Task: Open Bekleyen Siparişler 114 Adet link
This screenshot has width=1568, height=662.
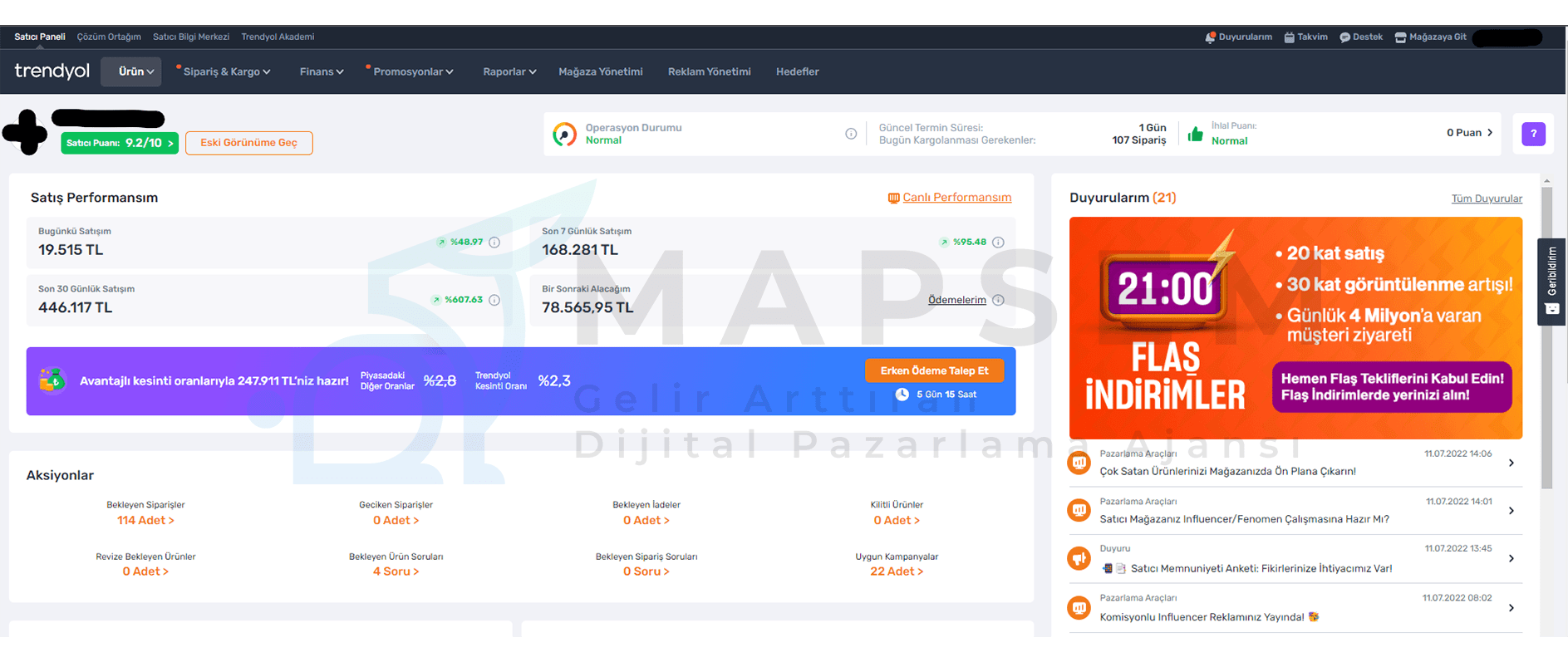Action: tap(145, 521)
